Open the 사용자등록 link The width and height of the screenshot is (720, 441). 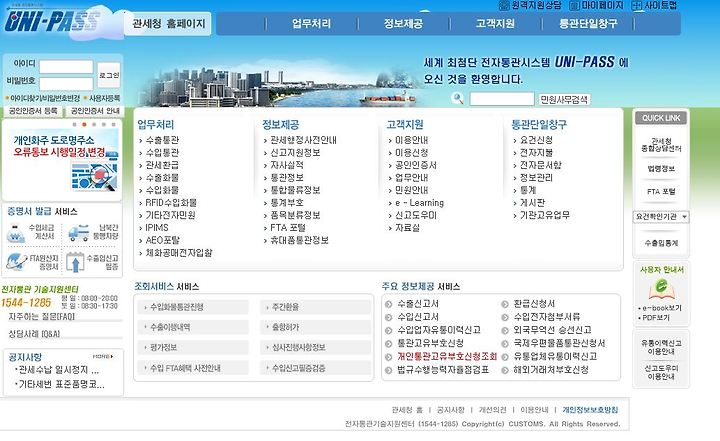[104, 98]
